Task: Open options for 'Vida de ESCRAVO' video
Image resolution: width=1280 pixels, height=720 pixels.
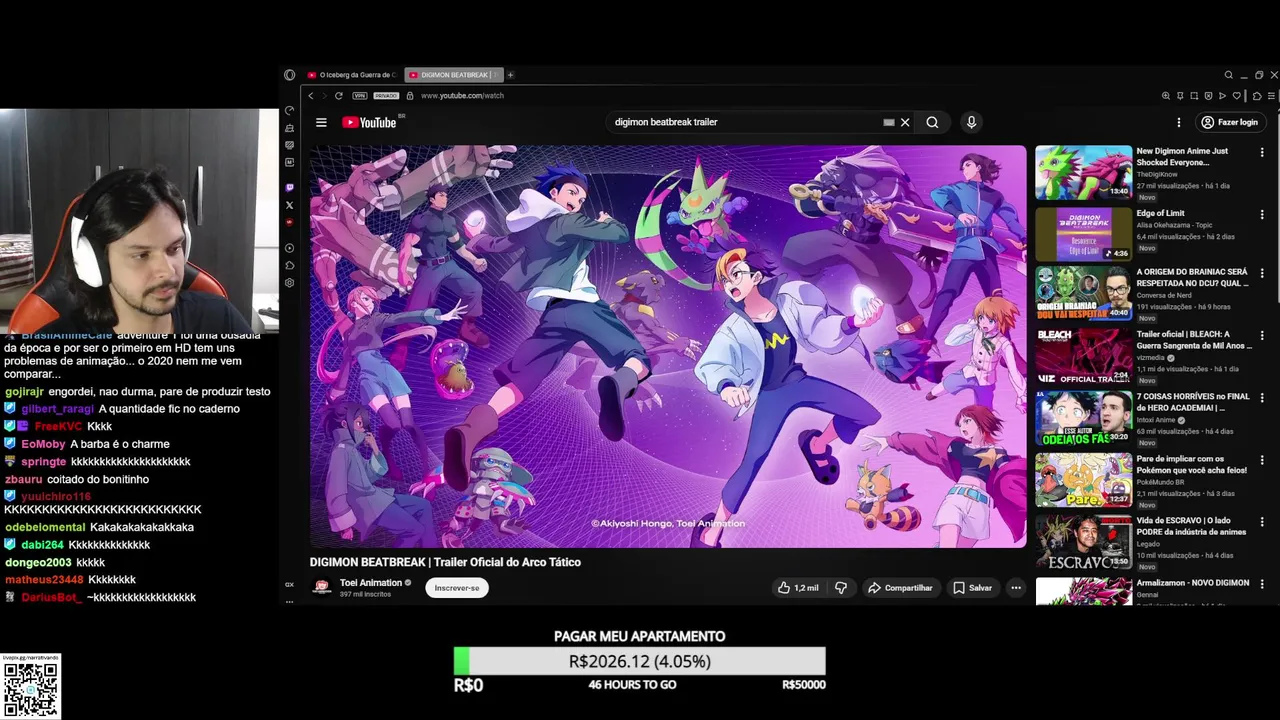Action: [1262, 523]
